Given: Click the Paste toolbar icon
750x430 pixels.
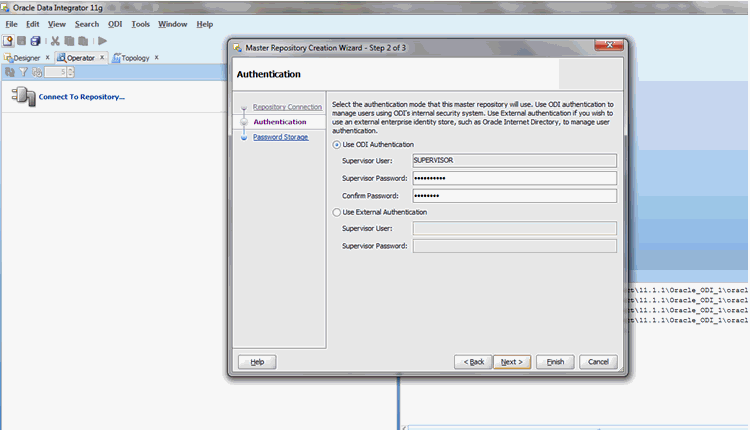Looking at the screenshot, I should (83, 41).
